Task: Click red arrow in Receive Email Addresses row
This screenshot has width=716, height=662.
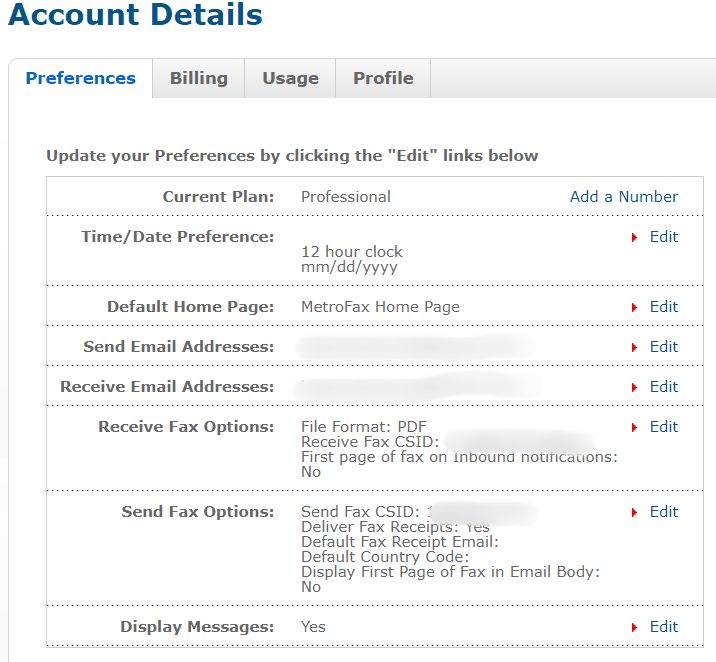Action: [635, 388]
